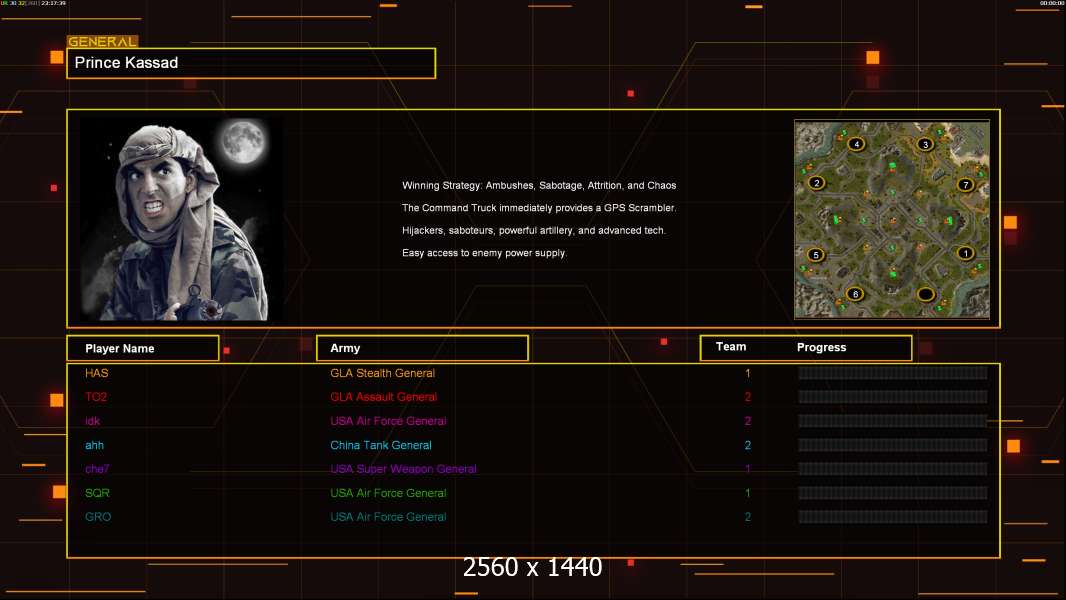
Task: Click start position marker 7 on minimap
Action: (965, 185)
